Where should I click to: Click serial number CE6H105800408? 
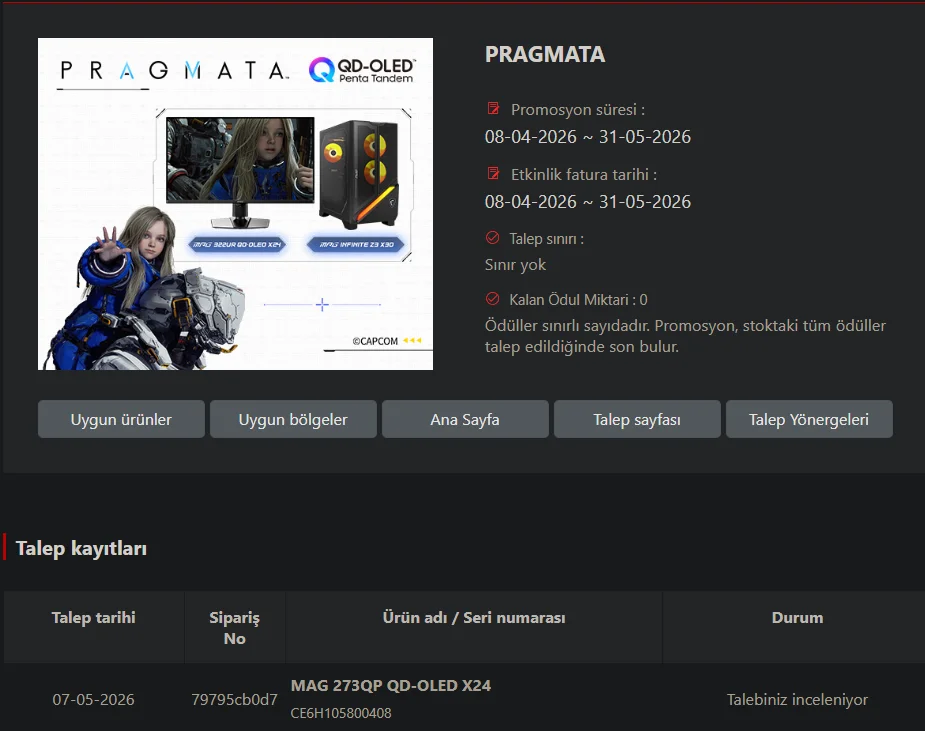tap(341, 713)
